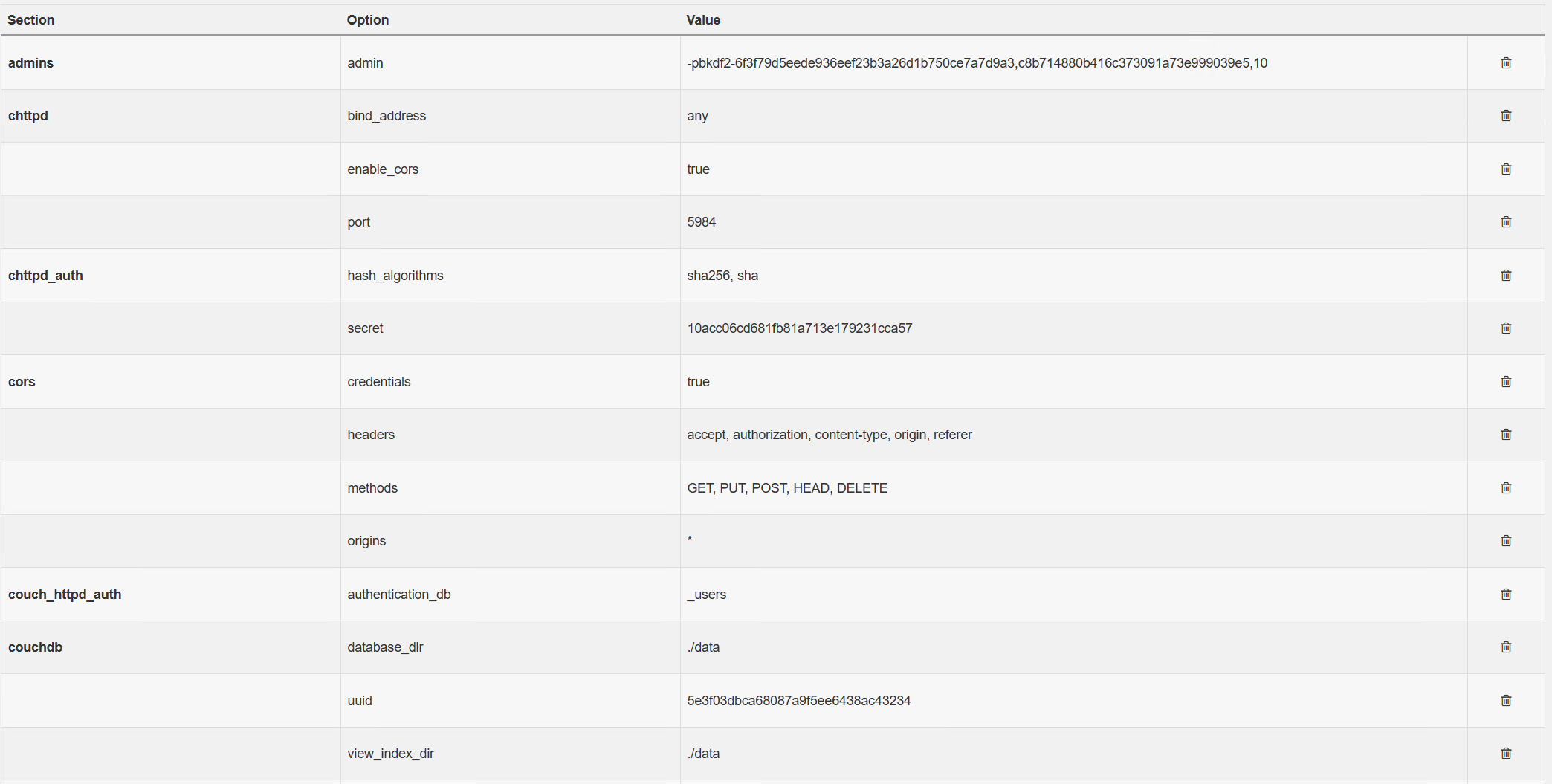This screenshot has height=784, width=1552.
Task: Remove authentication_db option via trash icon
Action: coord(1506,595)
